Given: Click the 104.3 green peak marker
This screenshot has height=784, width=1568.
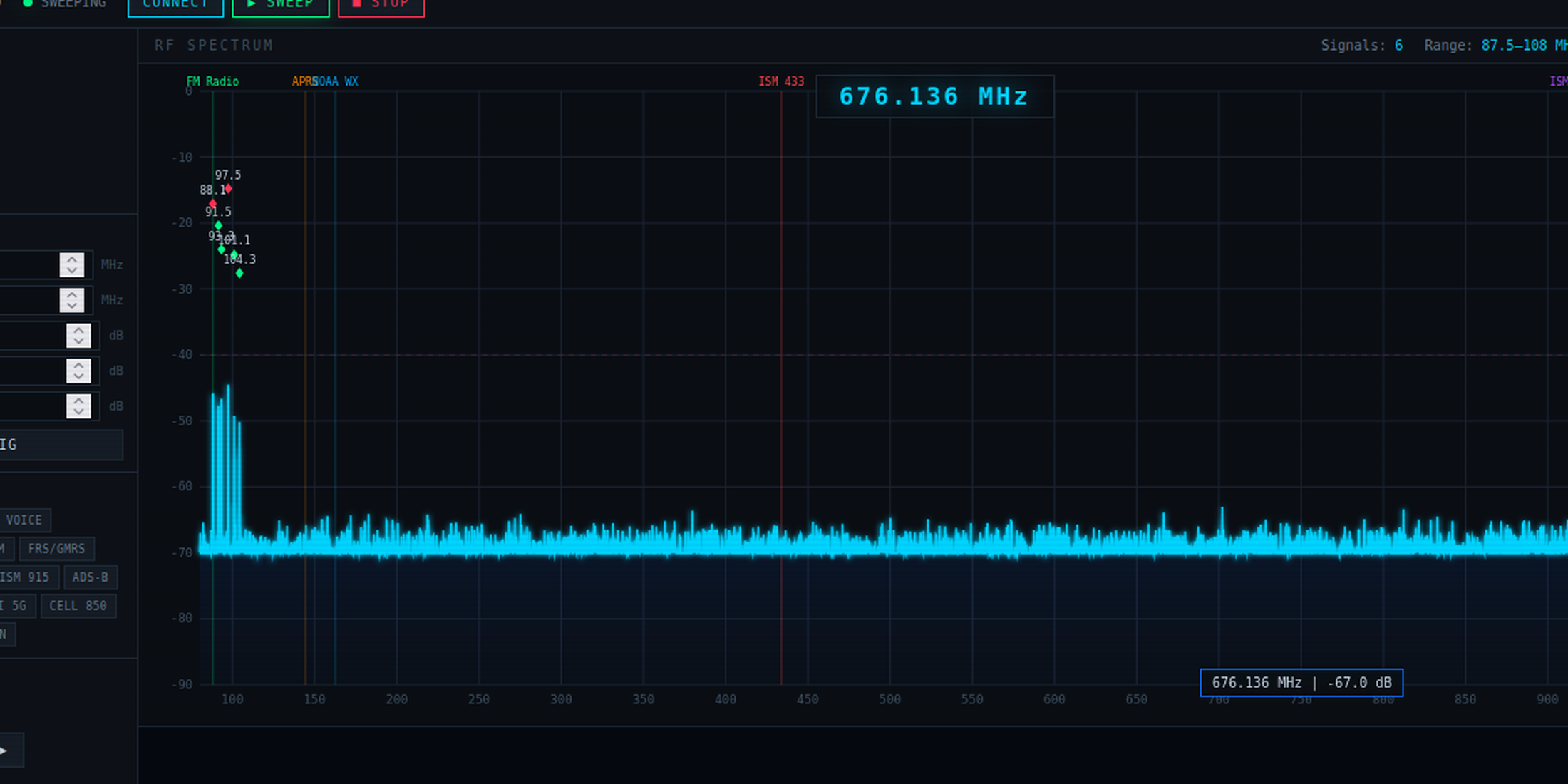Looking at the screenshot, I should click(239, 274).
